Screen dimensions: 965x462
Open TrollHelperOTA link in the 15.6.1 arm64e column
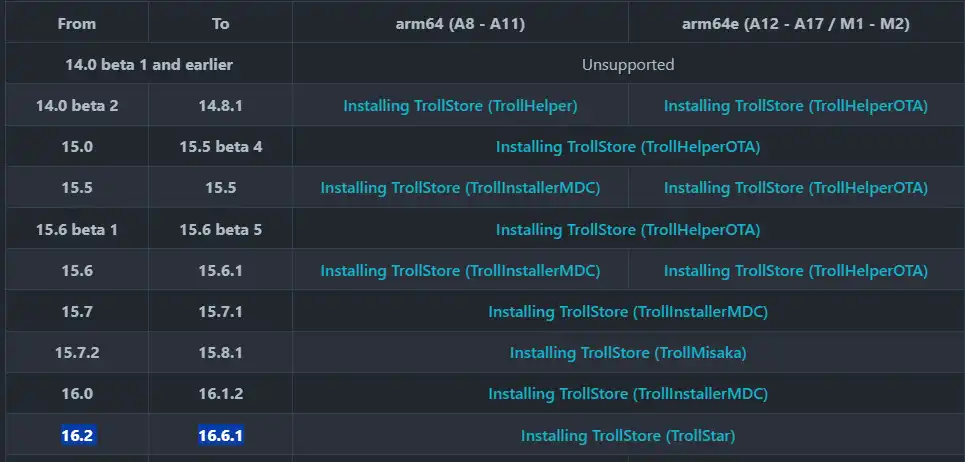point(795,271)
